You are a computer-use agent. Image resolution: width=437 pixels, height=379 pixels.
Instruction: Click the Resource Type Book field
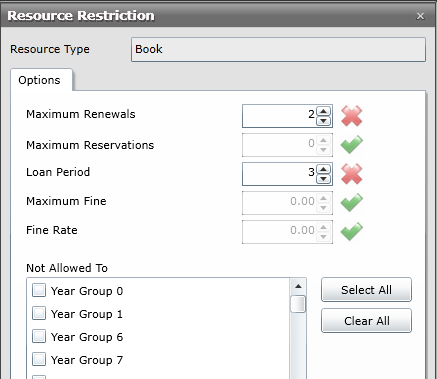coord(278,49)
